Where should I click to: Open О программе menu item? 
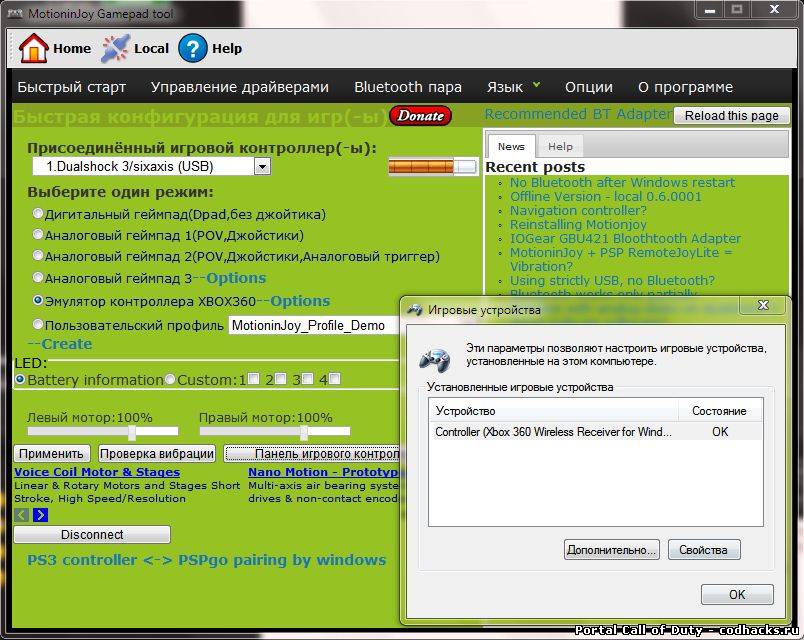tap(686, 87)
